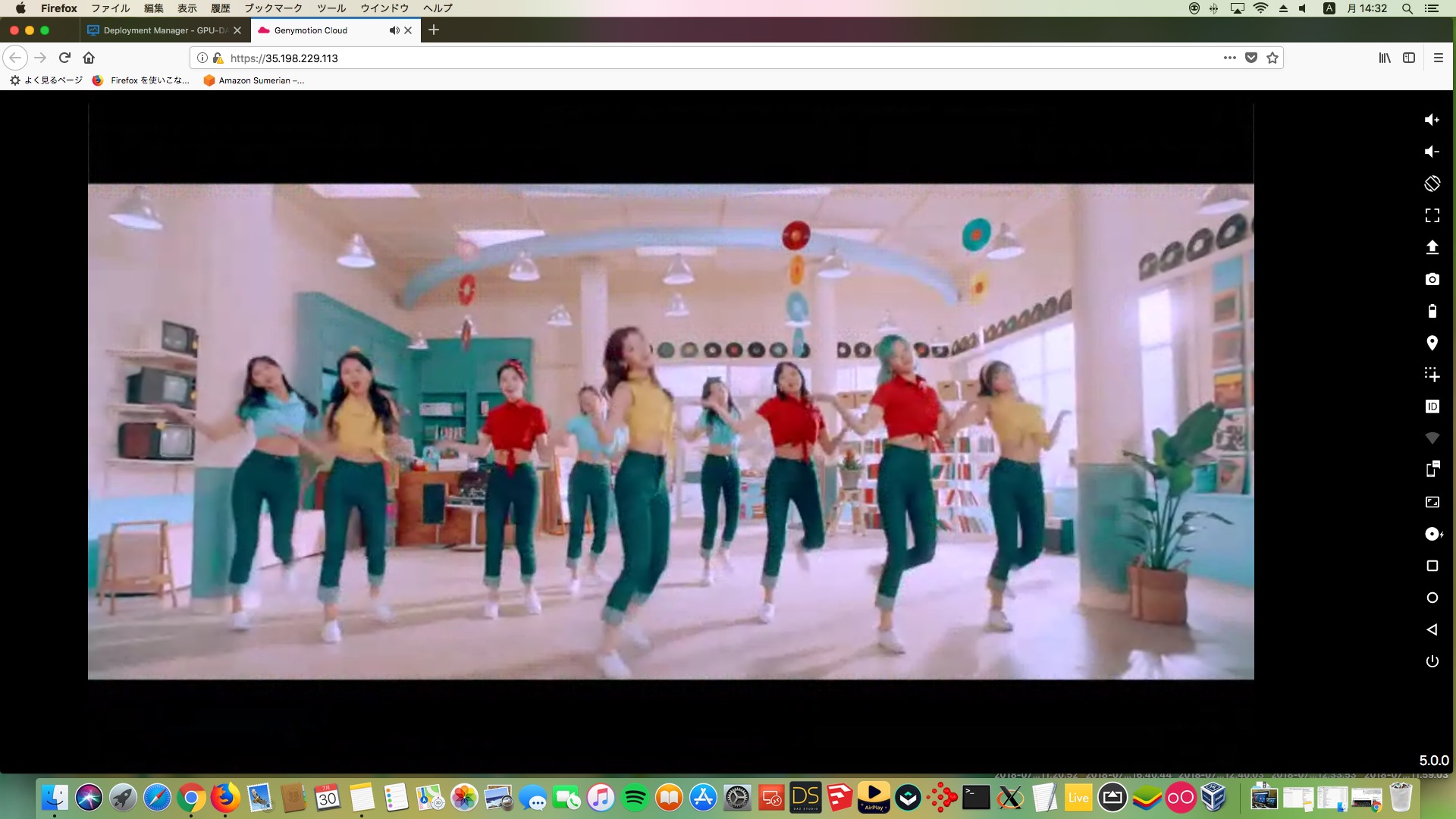Toggle the Firefox sidebar
1456x819 pixels.
(1409, 58)
